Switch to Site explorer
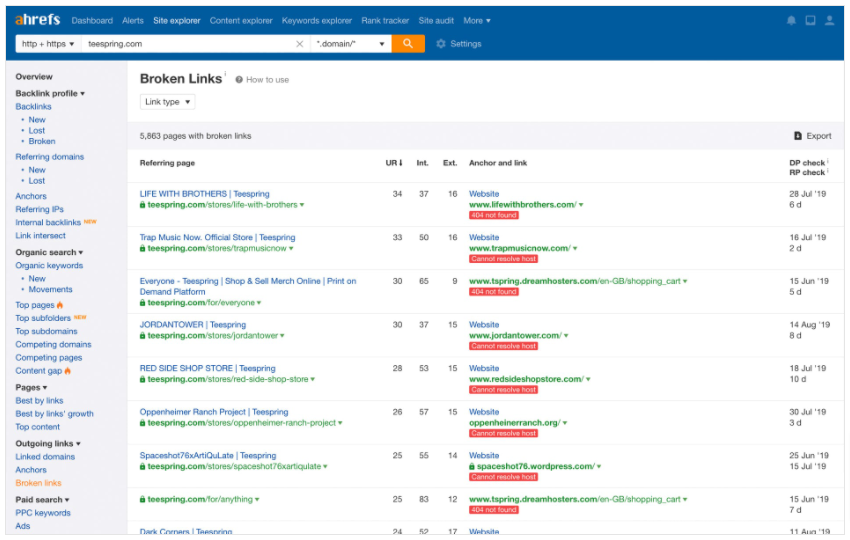 click(177, 21)
